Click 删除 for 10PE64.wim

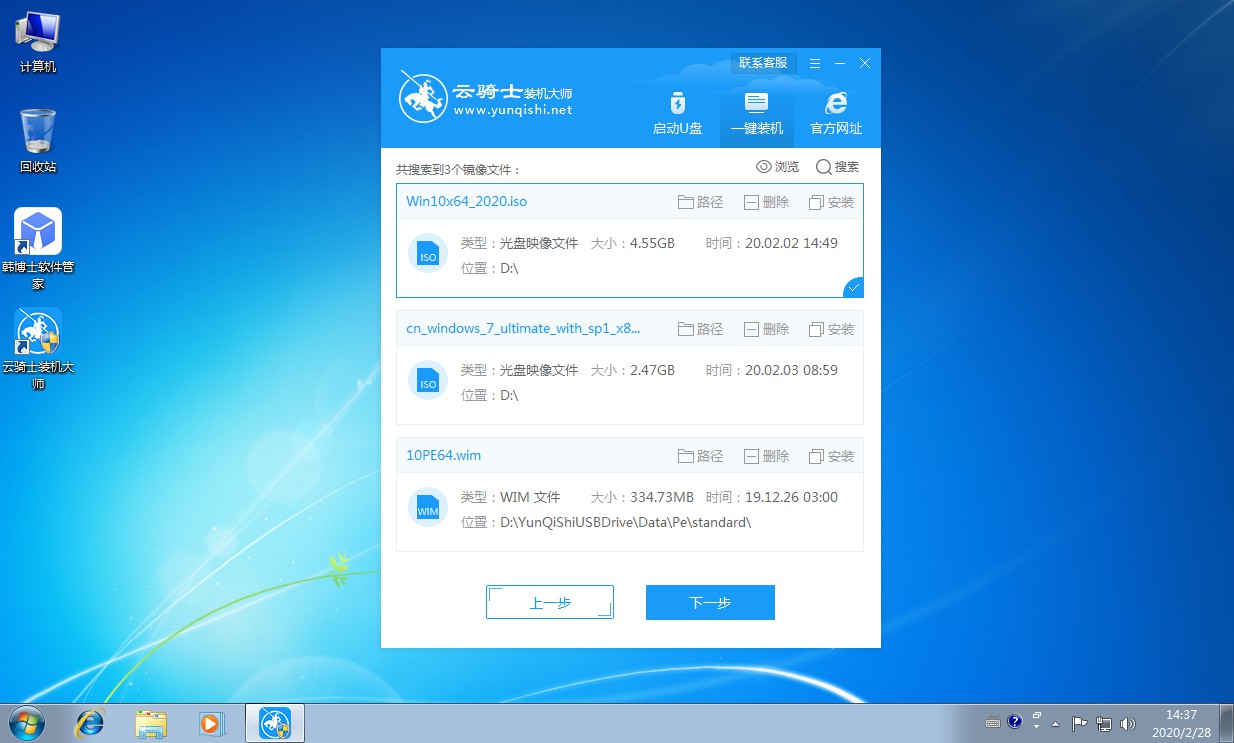(766, 456)
